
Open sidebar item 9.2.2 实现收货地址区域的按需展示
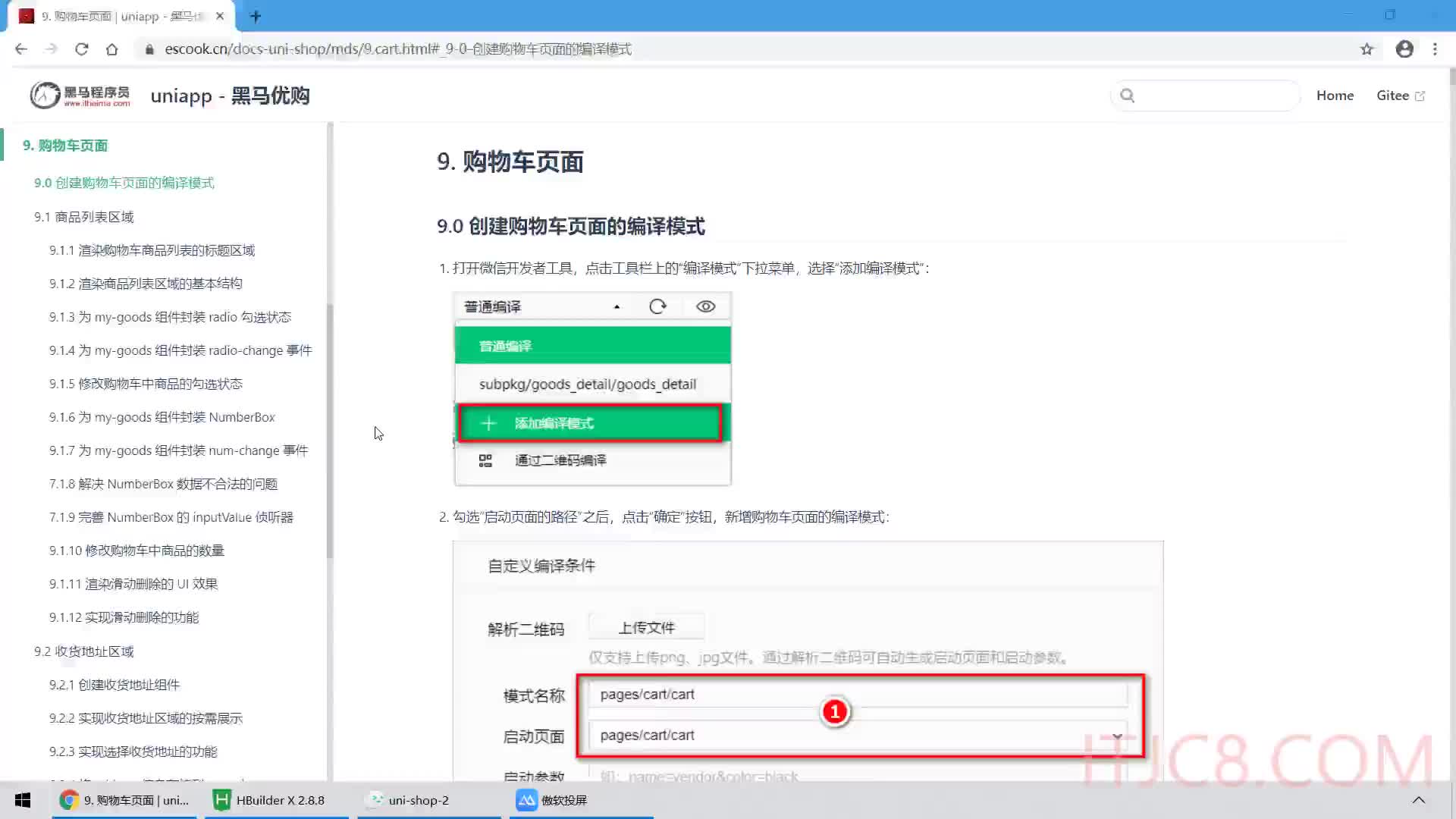(x=146, y=718)
